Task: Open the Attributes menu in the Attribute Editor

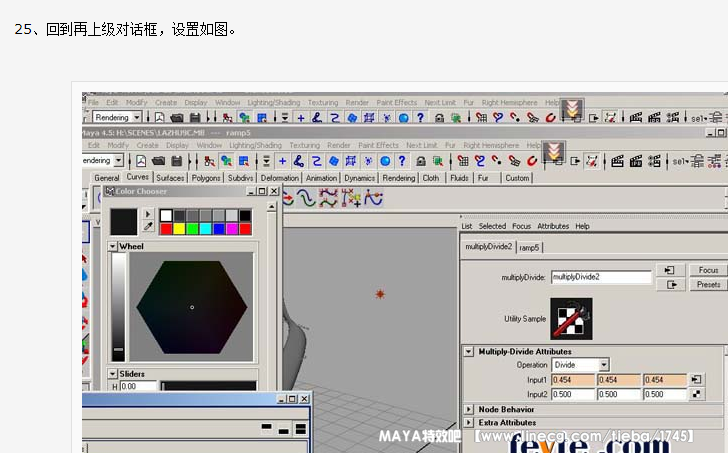Action: coord(553,226)
